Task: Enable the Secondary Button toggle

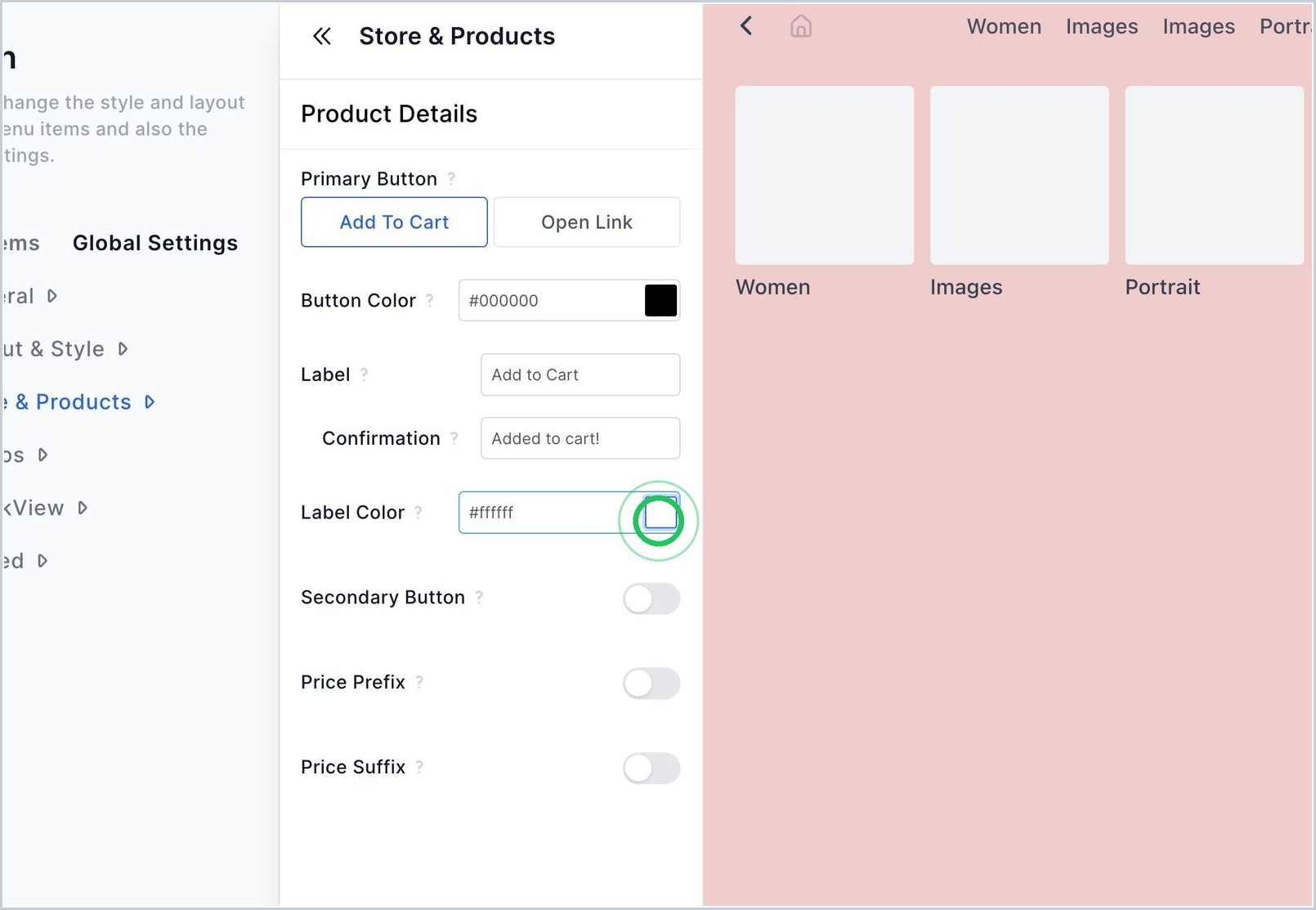Action: click(x=651, y=598)
